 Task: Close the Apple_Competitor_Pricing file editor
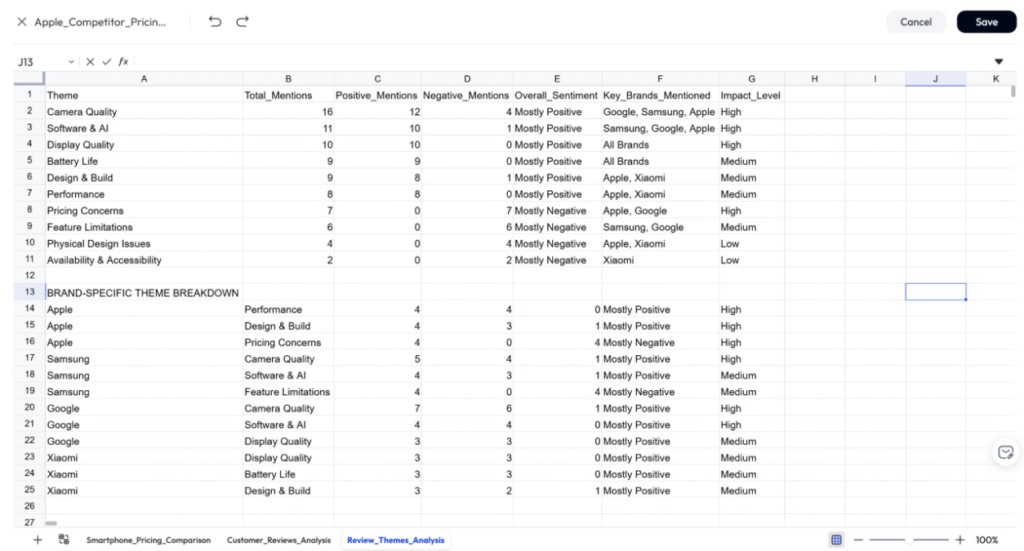click(x=21, y=21)
